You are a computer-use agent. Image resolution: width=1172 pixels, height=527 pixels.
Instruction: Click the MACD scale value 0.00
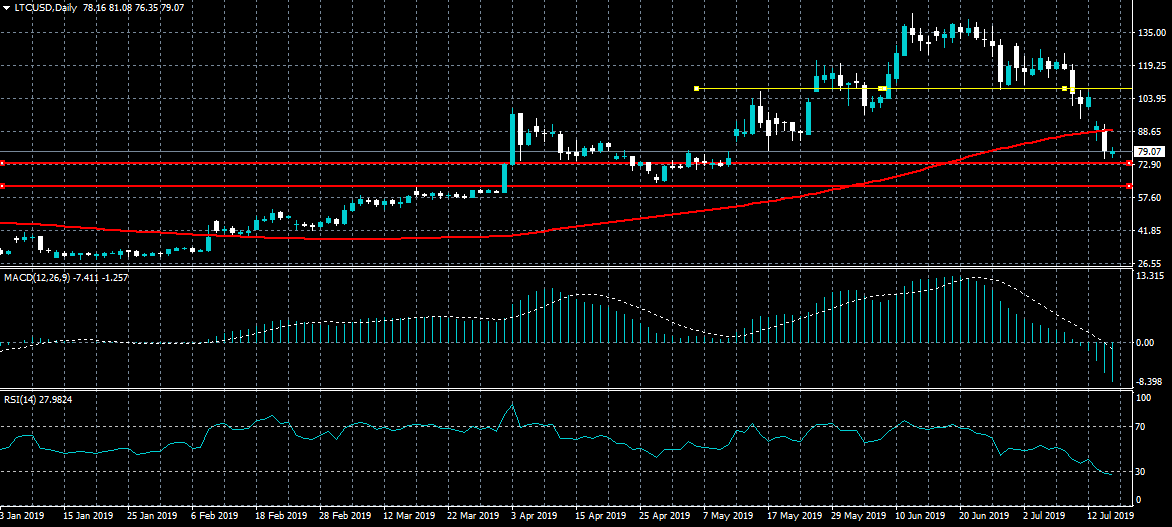(x=1144, y=342)
